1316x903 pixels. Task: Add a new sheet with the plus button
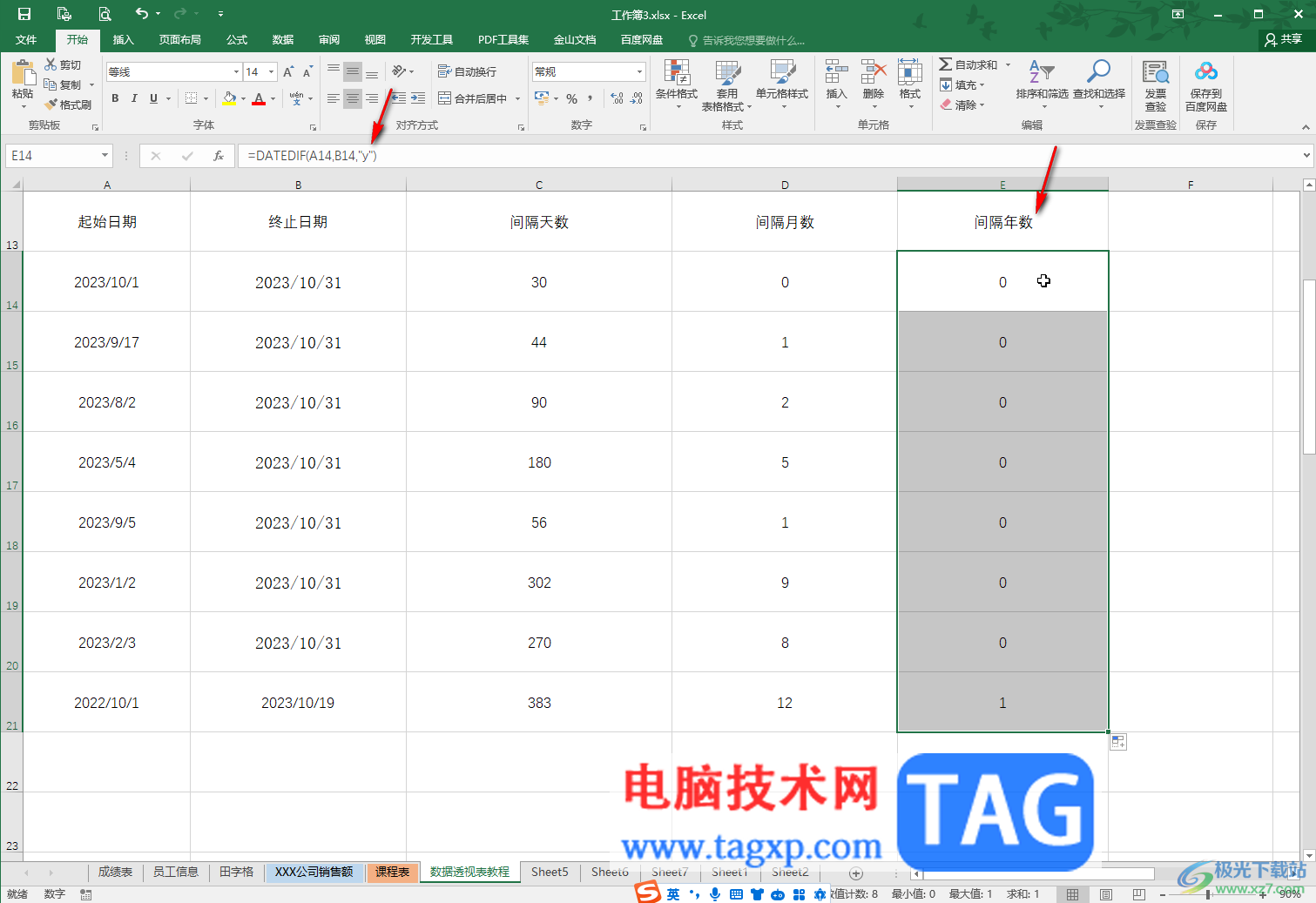click(x=856, y=873)
